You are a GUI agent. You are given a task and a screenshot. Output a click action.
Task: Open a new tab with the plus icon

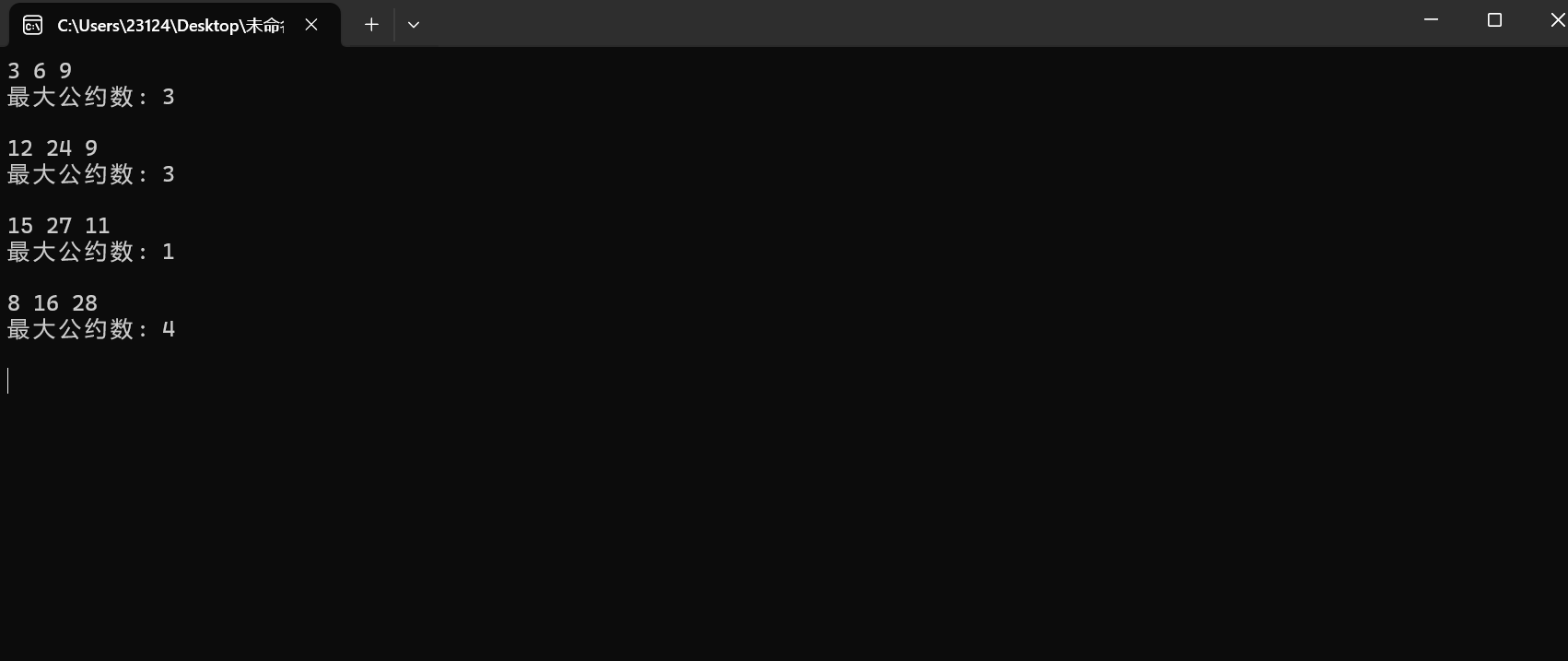[371, 25]
